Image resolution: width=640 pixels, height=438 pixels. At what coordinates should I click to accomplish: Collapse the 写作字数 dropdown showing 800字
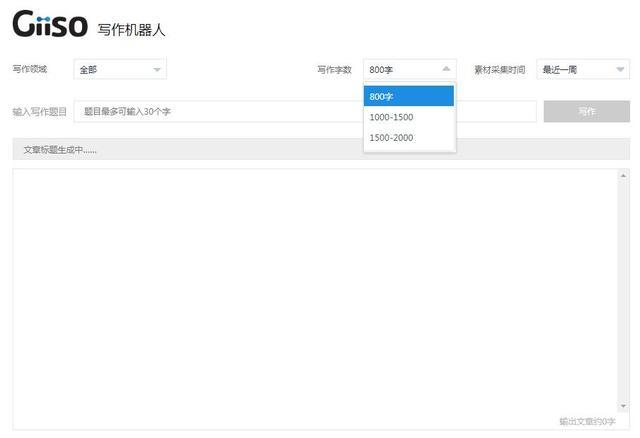click(x=410, y=69)
